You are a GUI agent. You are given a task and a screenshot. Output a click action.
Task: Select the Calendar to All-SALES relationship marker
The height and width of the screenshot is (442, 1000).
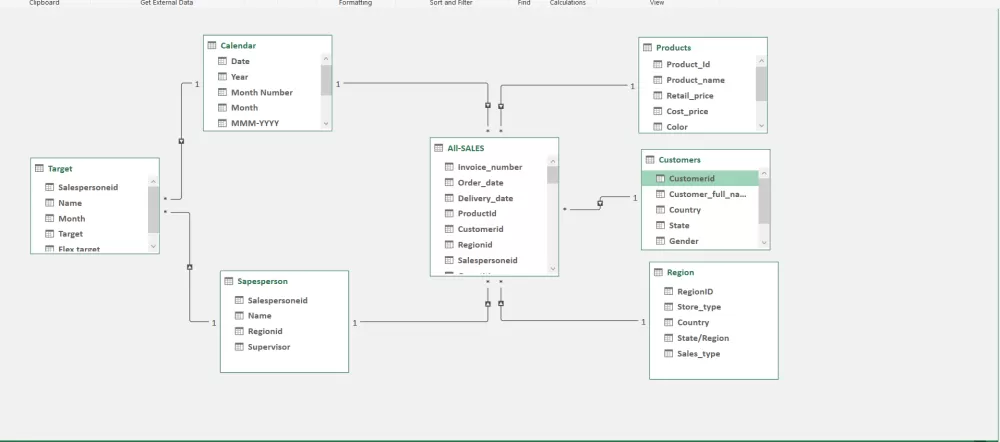pos(488,105)
